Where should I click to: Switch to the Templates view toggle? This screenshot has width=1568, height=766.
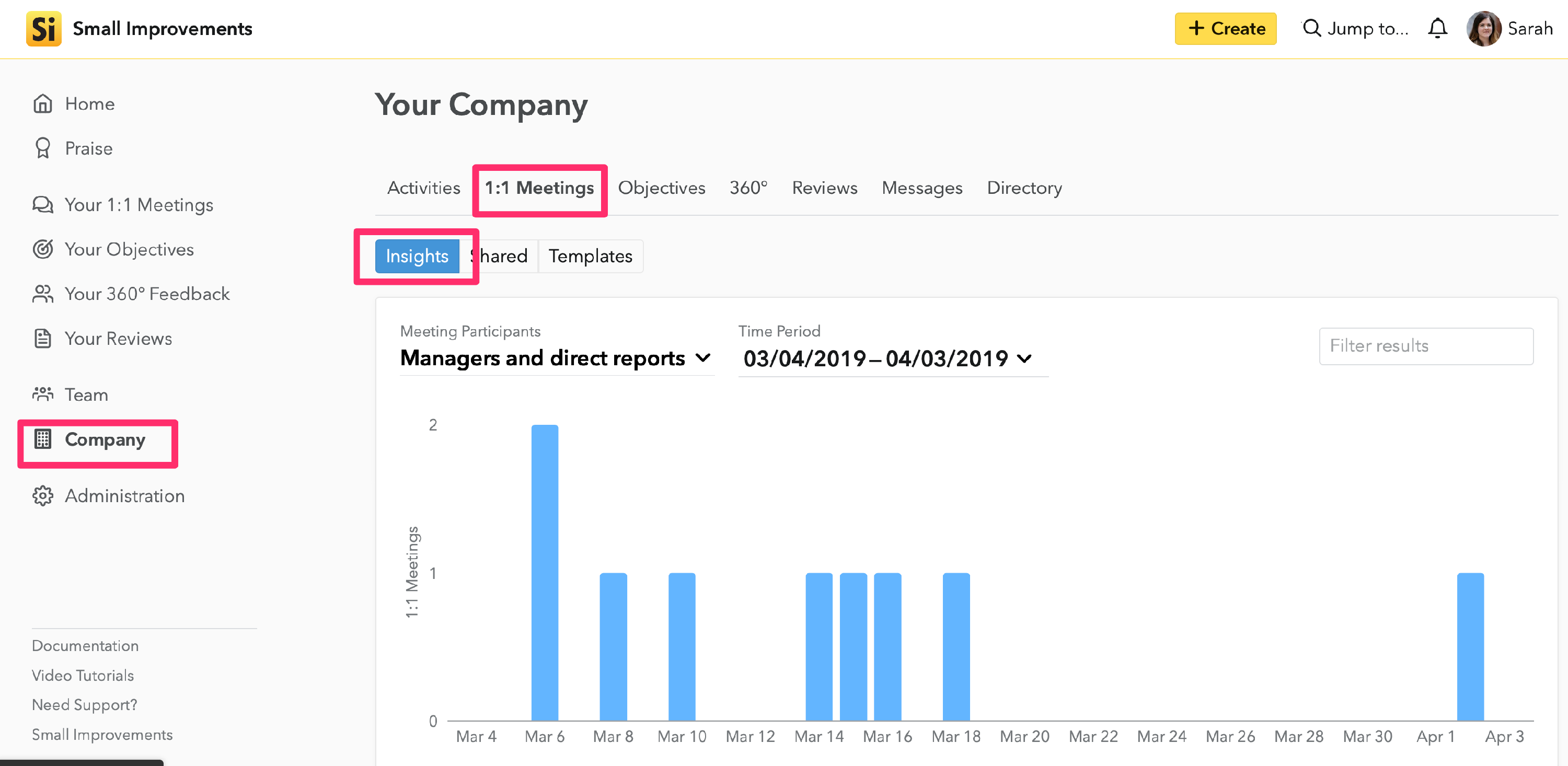coord(590,256)
